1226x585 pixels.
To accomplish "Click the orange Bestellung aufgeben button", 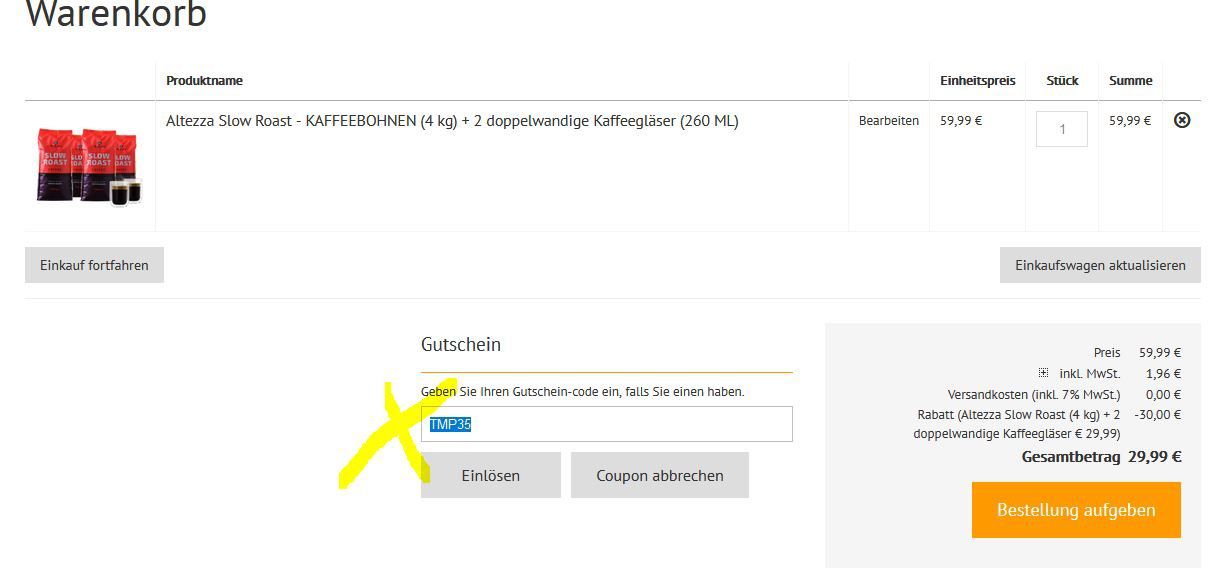I will [1076, 510].
